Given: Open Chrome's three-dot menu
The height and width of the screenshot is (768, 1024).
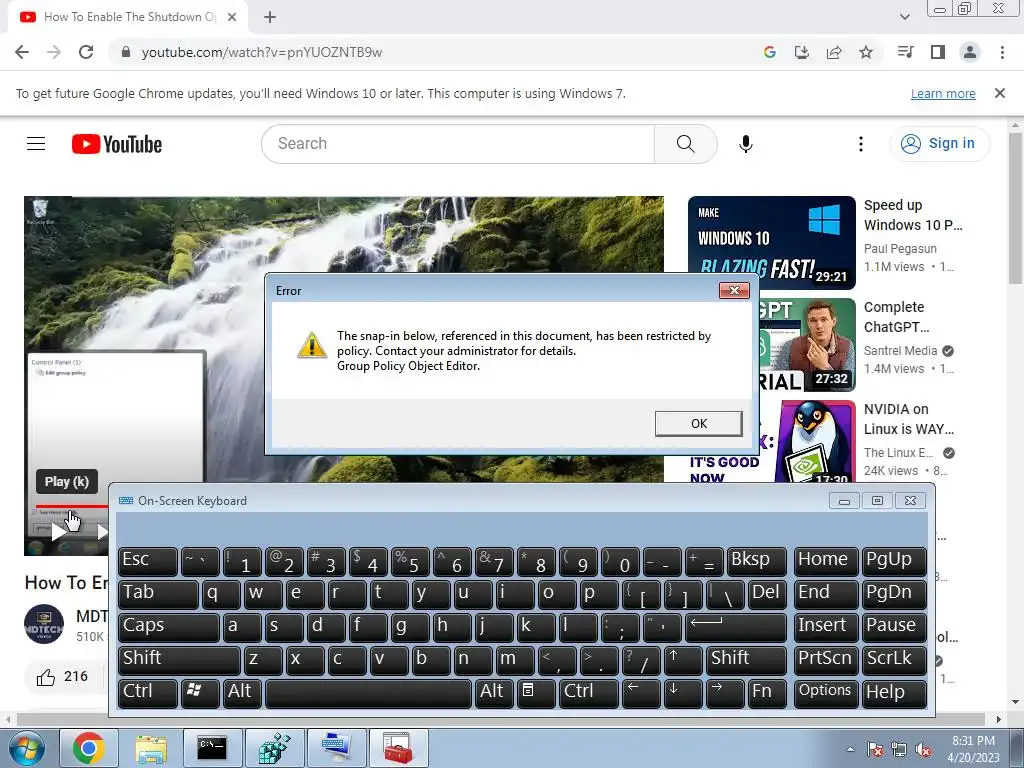Looking at the screenshot, I should coord(1002,52).
